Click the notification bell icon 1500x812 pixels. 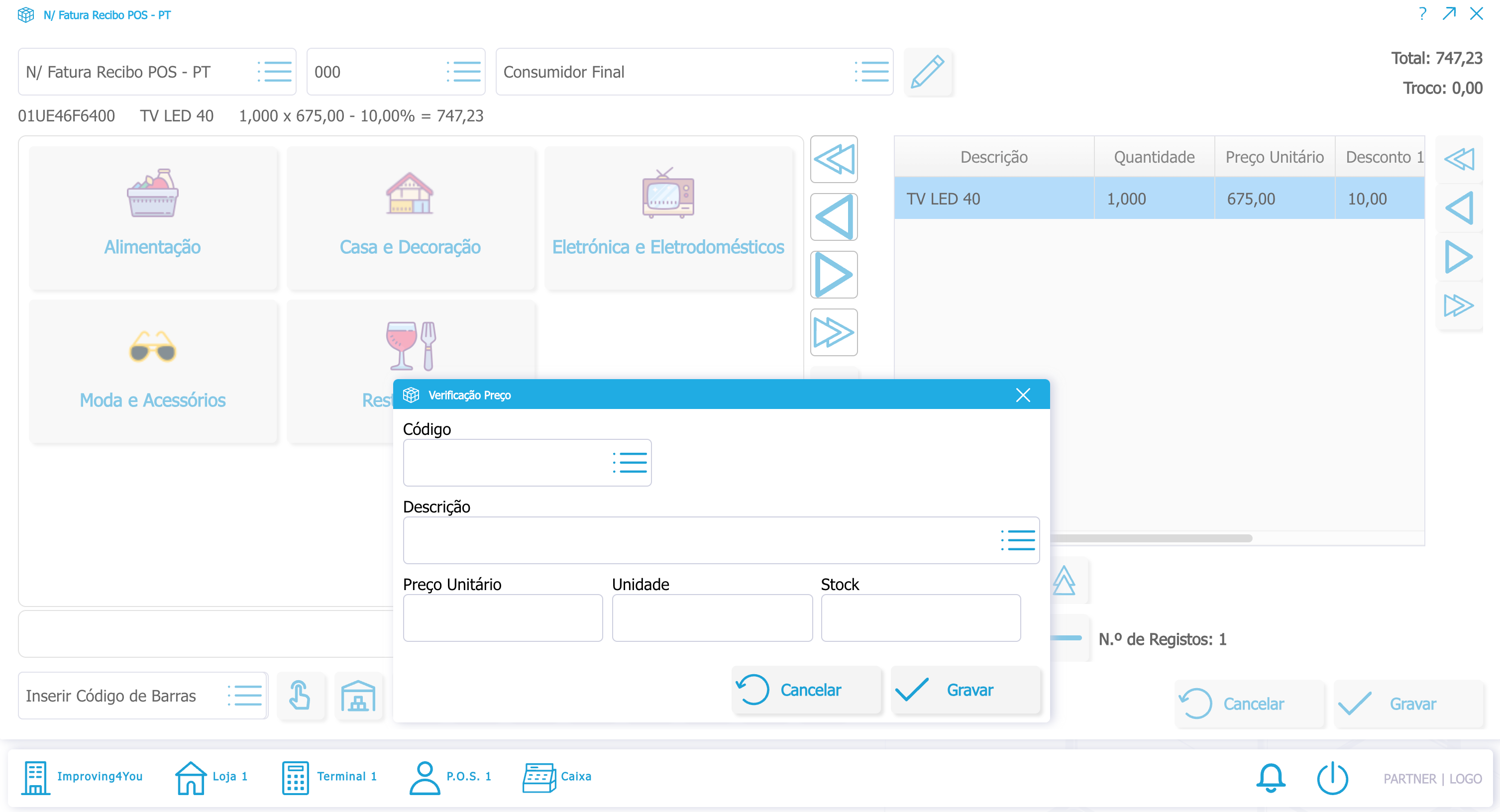(x=1270, y=778)
